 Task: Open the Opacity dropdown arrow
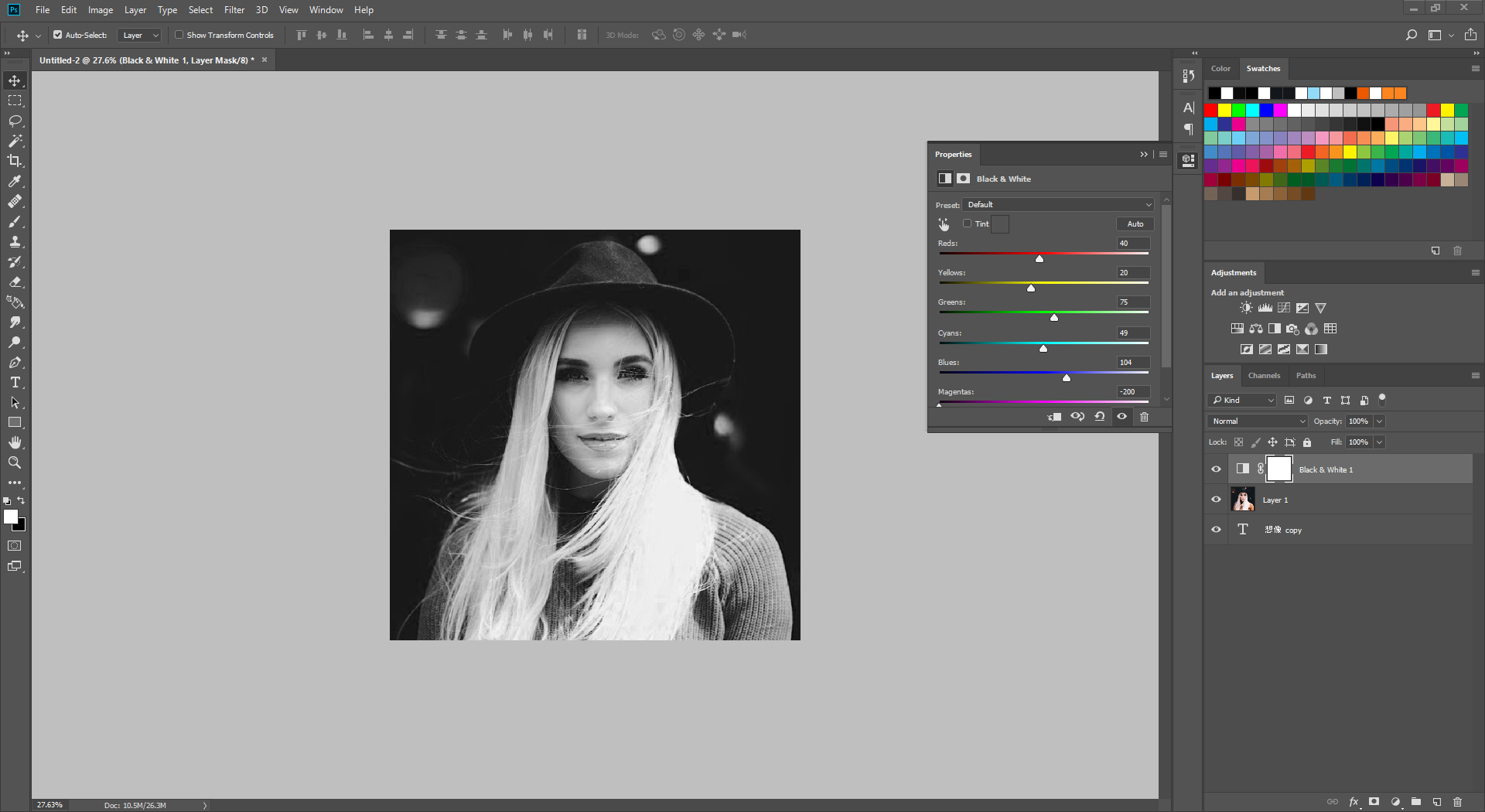pos(1380,421)
